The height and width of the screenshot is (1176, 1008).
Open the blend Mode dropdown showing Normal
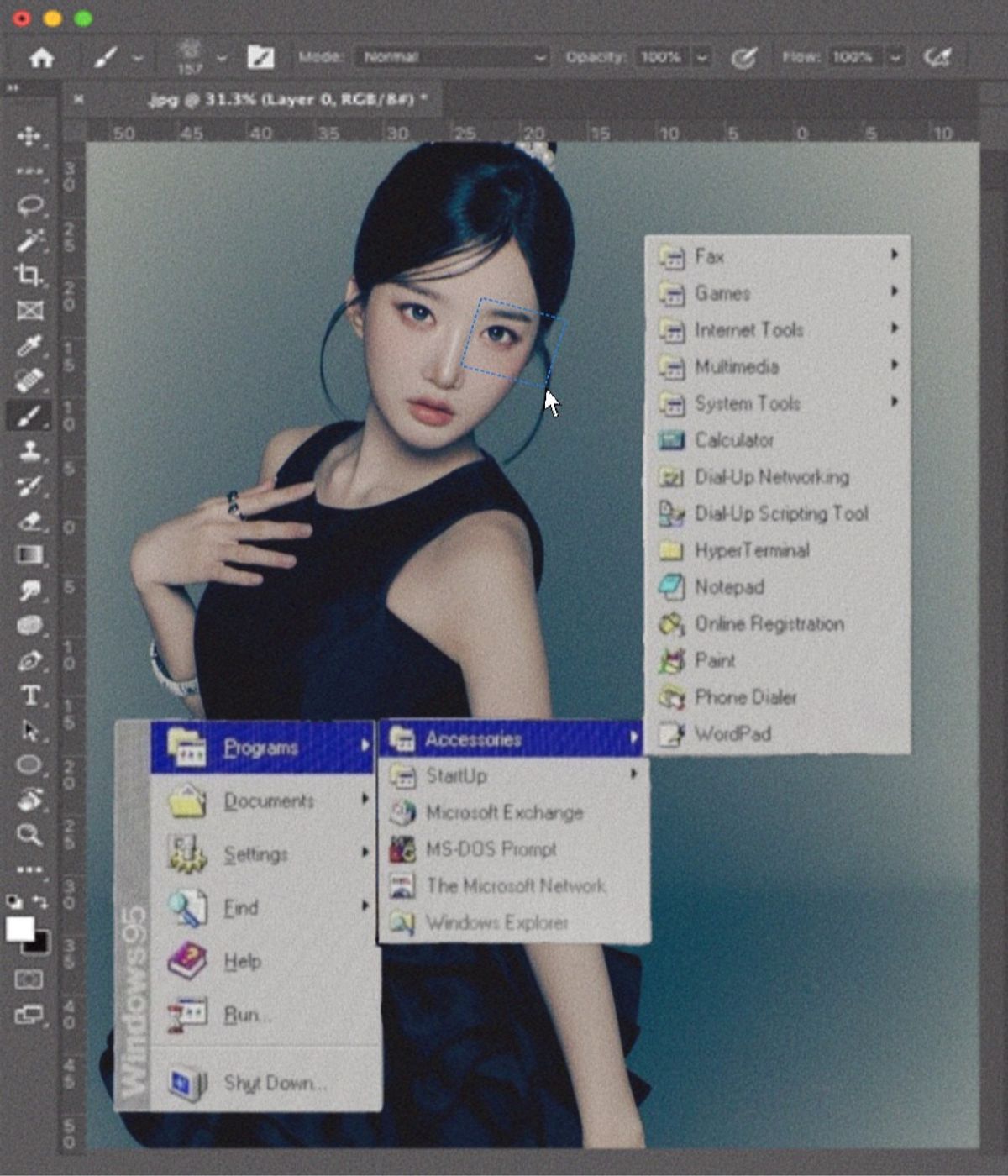[454, 57]
